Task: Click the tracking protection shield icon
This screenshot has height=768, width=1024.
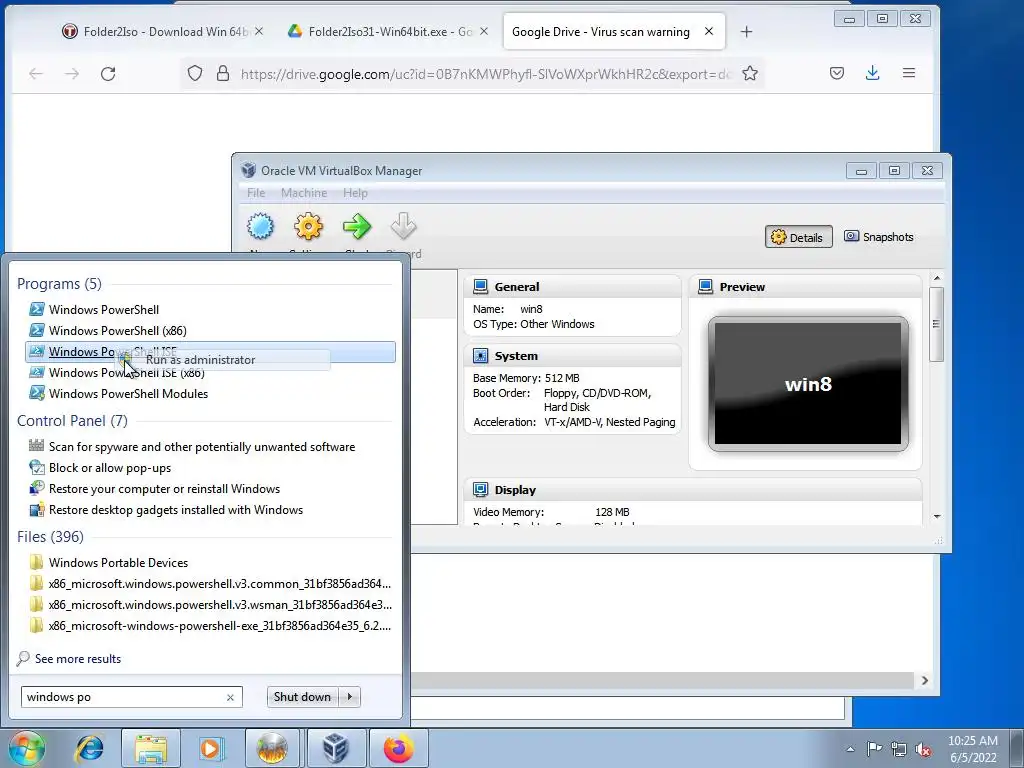Action: pyautogui.click(x=195, y=73)
